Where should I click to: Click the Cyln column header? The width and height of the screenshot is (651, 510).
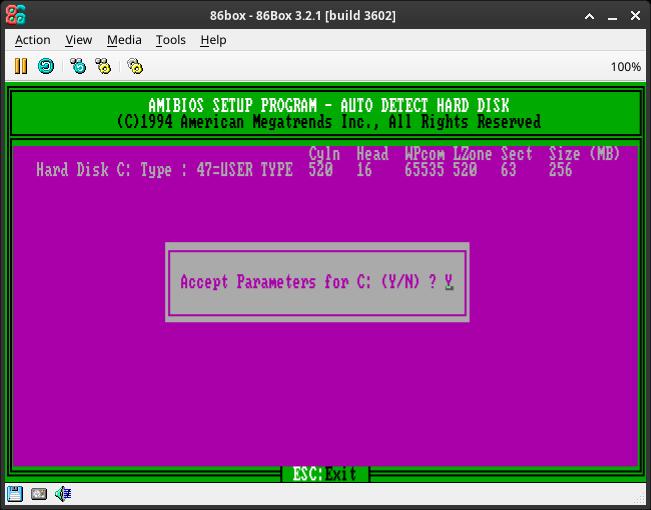click(324, 154)
